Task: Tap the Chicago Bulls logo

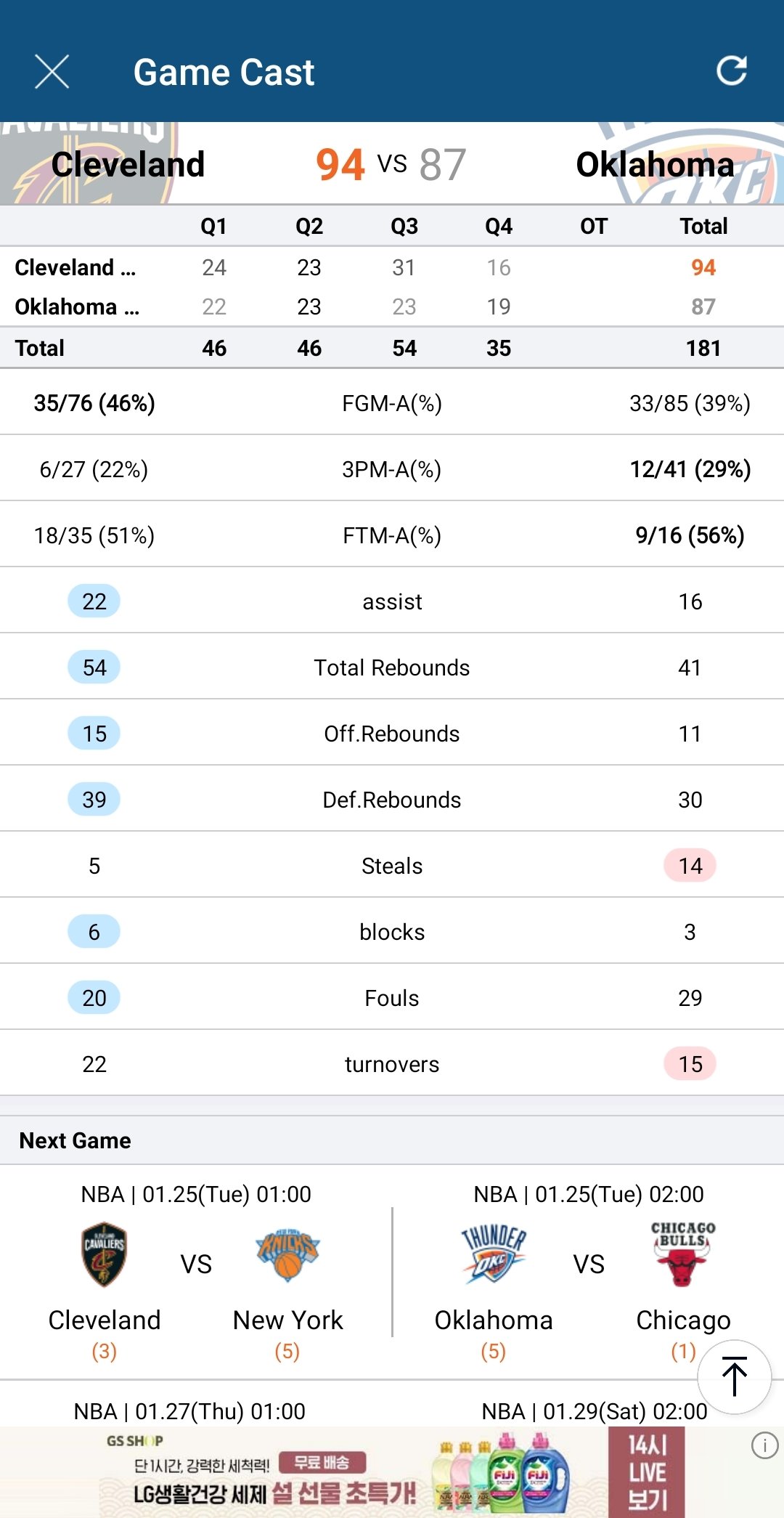Action: (682, 1254)
